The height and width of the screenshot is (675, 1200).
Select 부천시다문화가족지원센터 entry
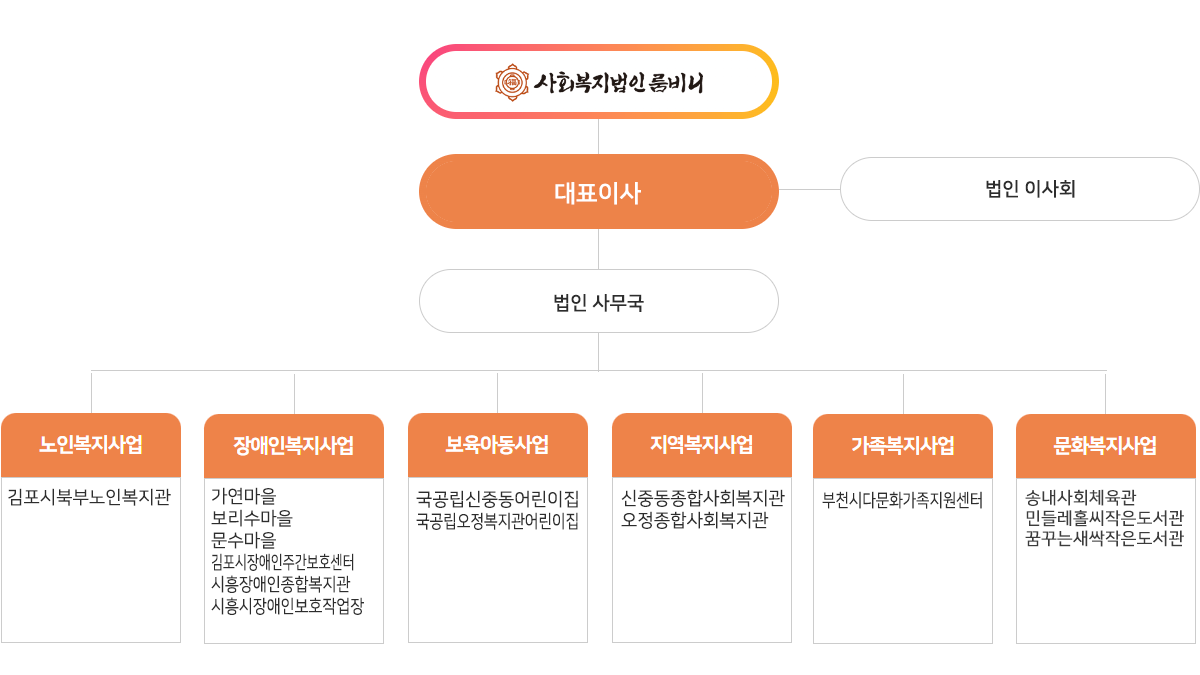click(x=903, y=500)
